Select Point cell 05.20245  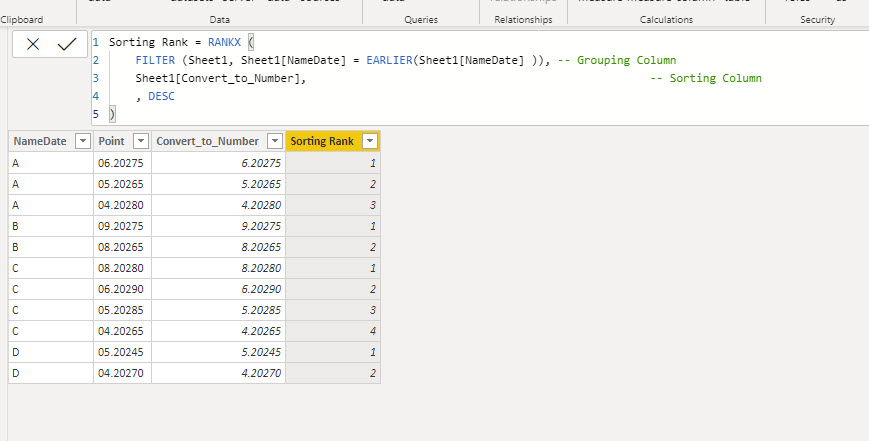coord(122,352)
